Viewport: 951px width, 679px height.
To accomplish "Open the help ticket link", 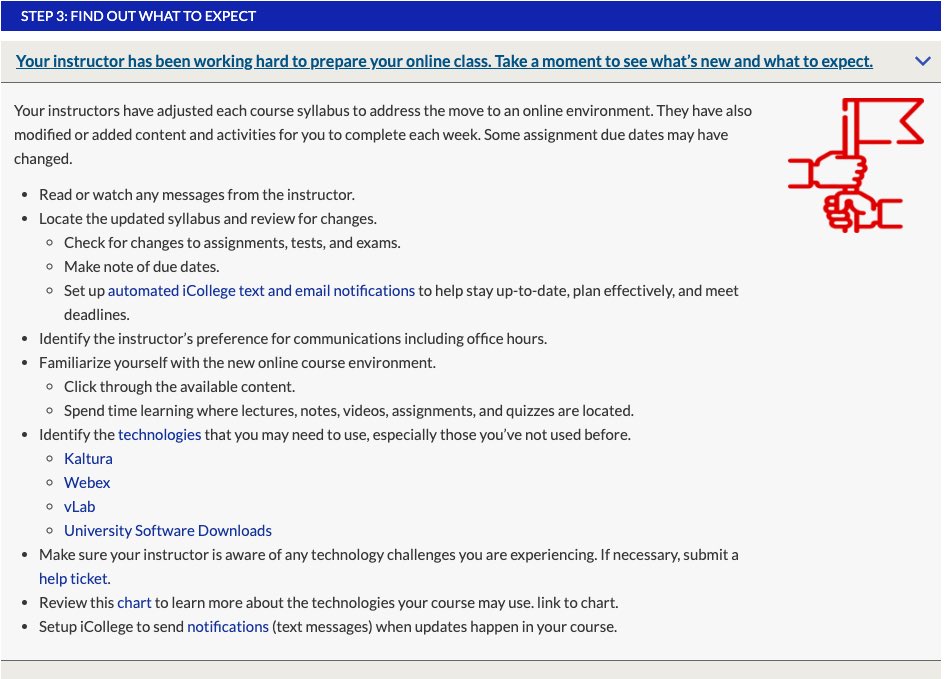I will 75,579.
